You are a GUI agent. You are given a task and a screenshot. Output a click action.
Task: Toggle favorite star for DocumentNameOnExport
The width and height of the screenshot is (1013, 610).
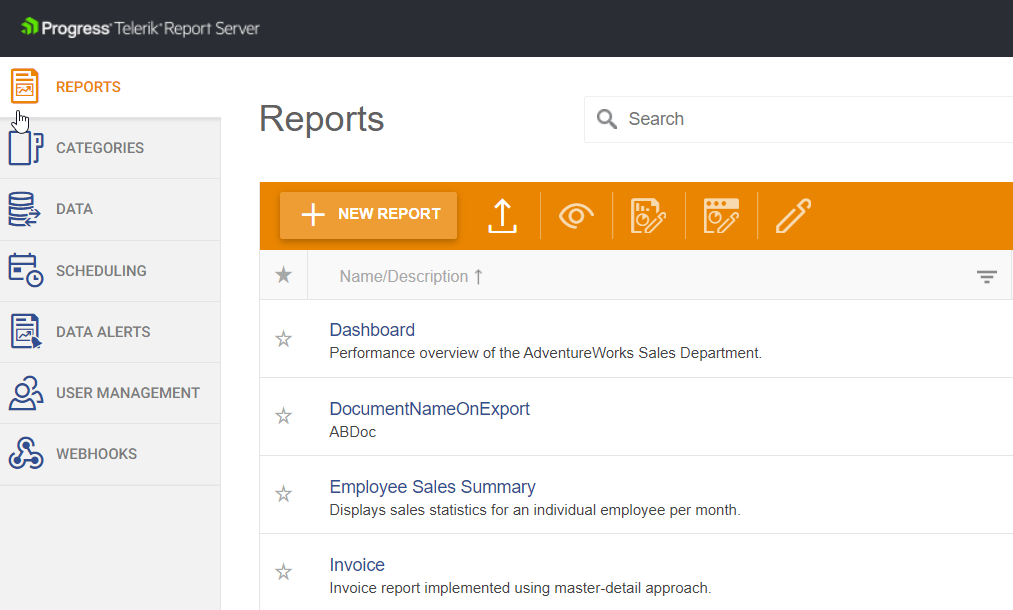(284, 415)
